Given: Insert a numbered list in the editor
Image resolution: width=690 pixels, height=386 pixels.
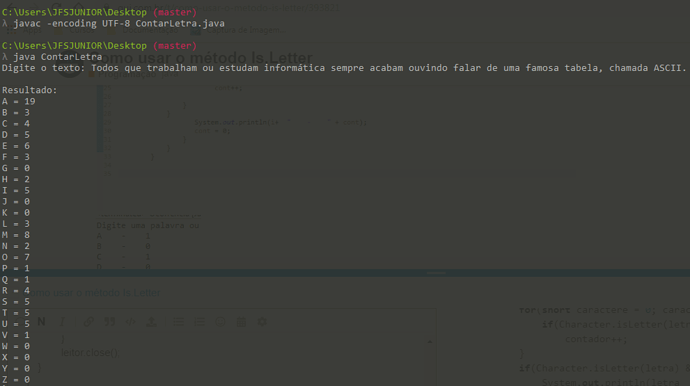Looking at the screenshot, I should [199, 322].
